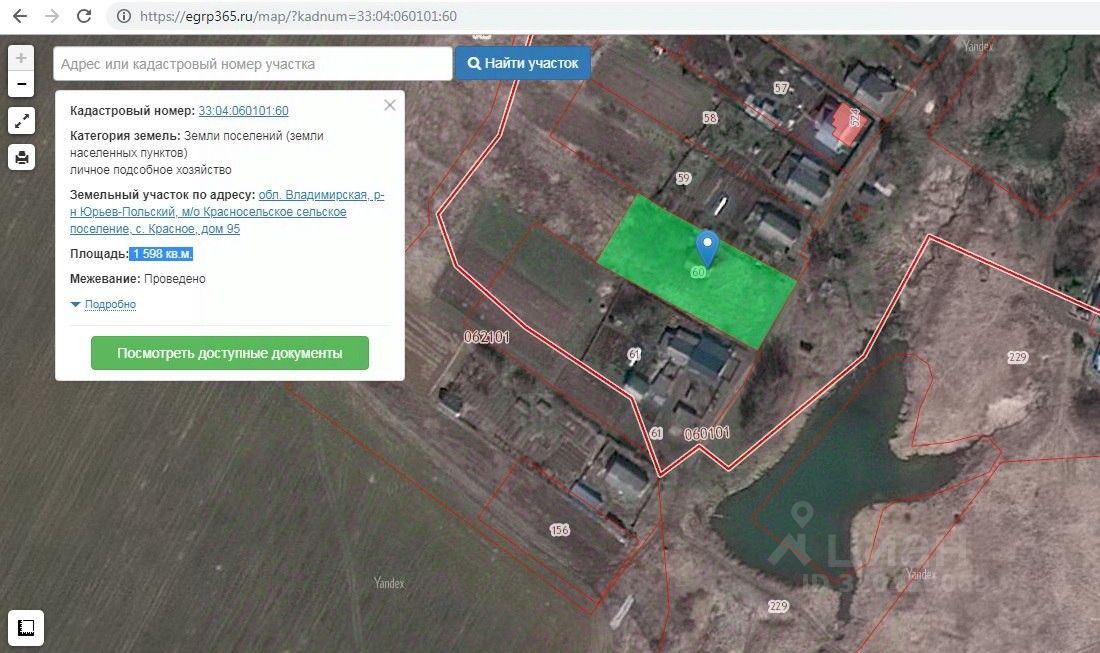1100x653 pixels.
Task: Click Межевание: Проведено text
Action: [138, 279]
